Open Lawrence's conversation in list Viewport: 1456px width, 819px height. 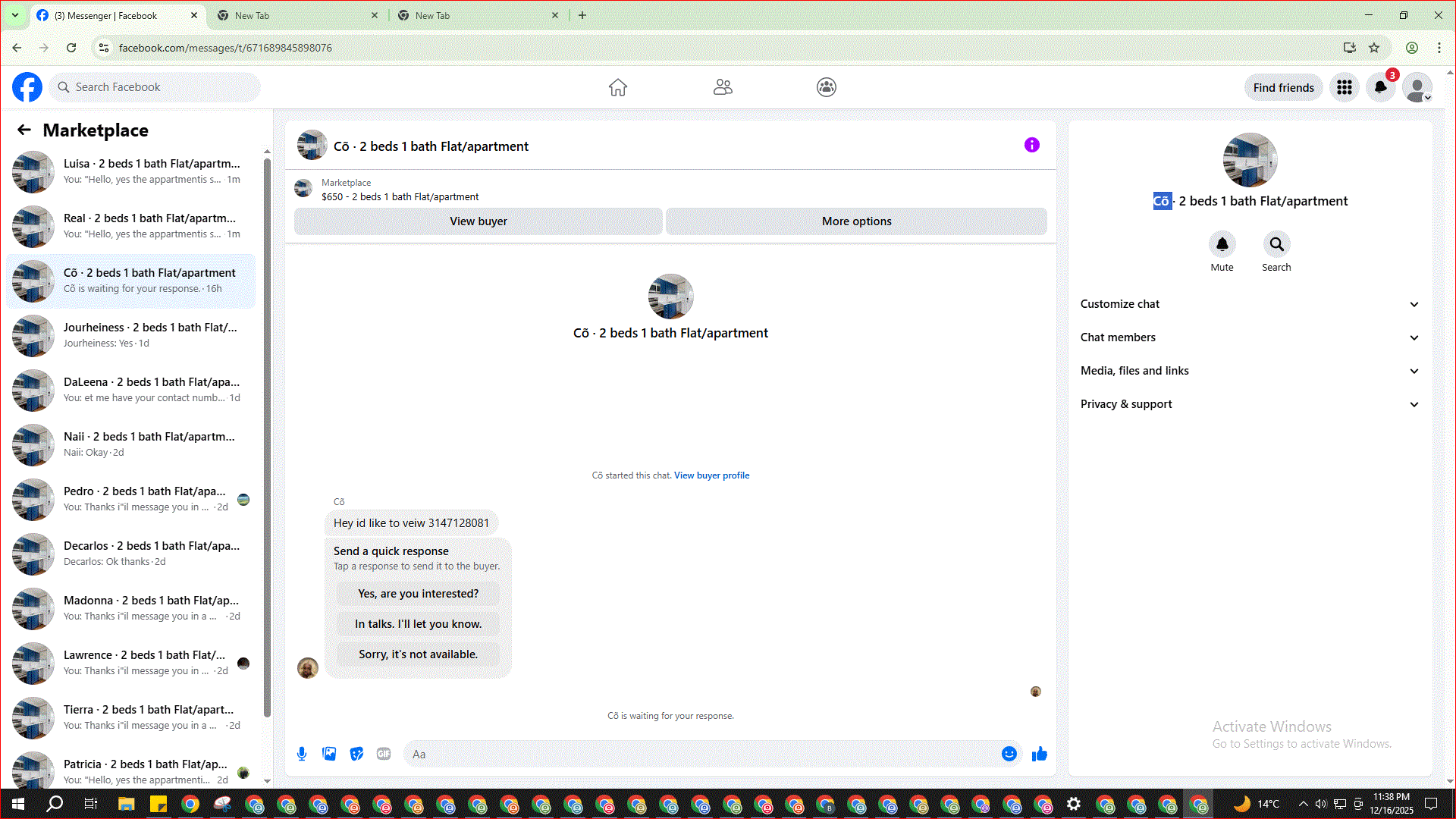pos(131,664)
